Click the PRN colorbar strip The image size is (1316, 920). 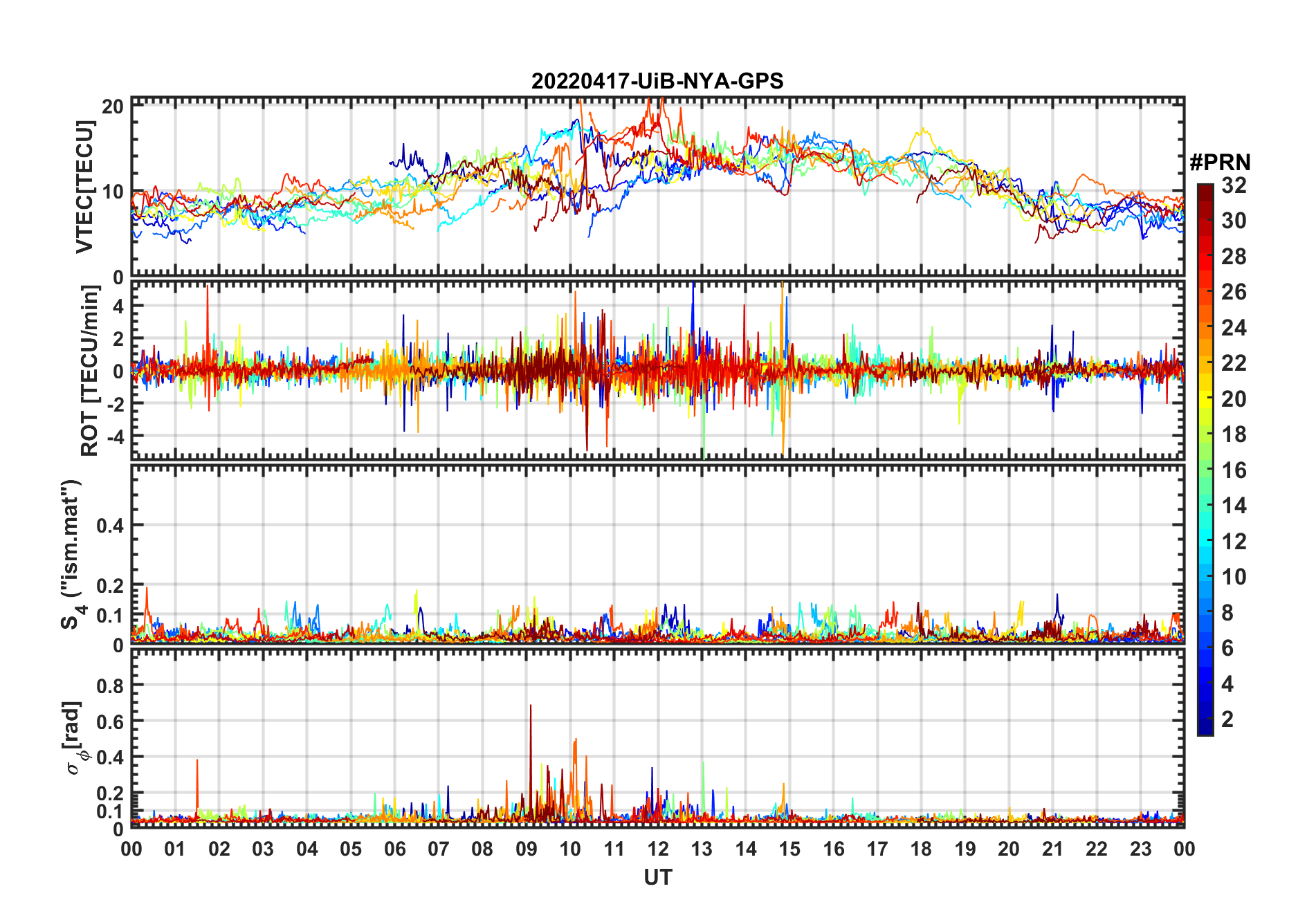(1205, 459)
